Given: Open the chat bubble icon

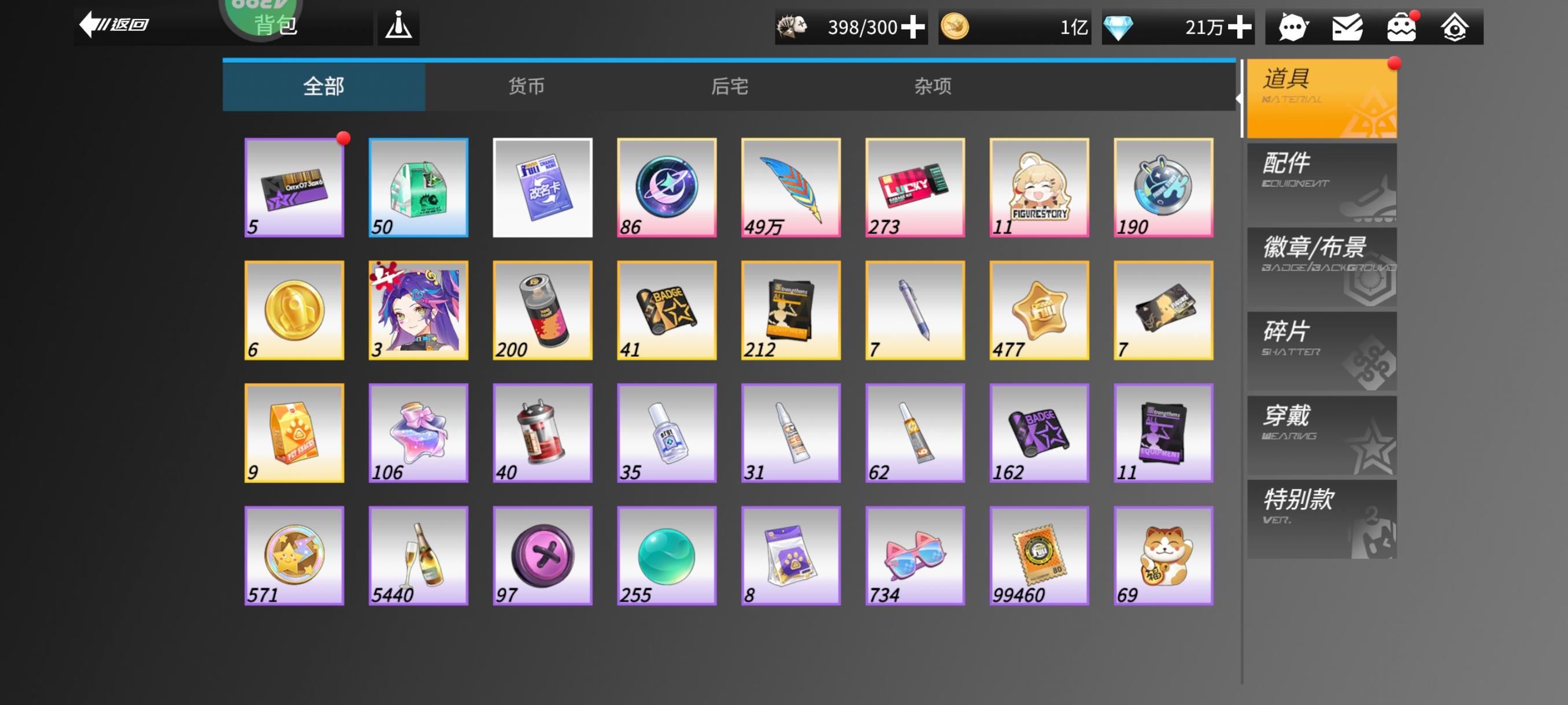Looking at the screenshot, I should click(x=1292, y=27).
